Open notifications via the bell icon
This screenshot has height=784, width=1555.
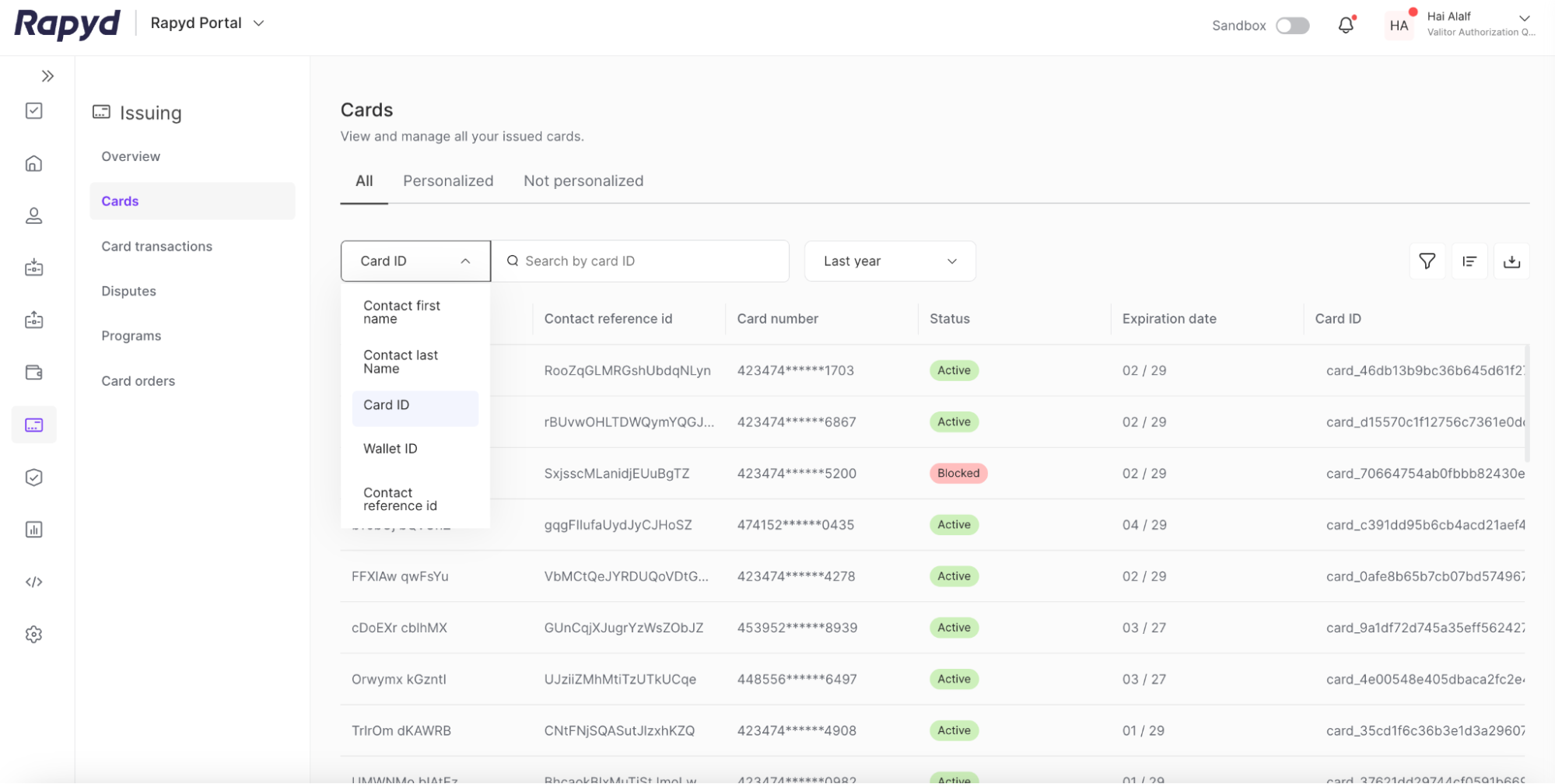(1347, 24)
